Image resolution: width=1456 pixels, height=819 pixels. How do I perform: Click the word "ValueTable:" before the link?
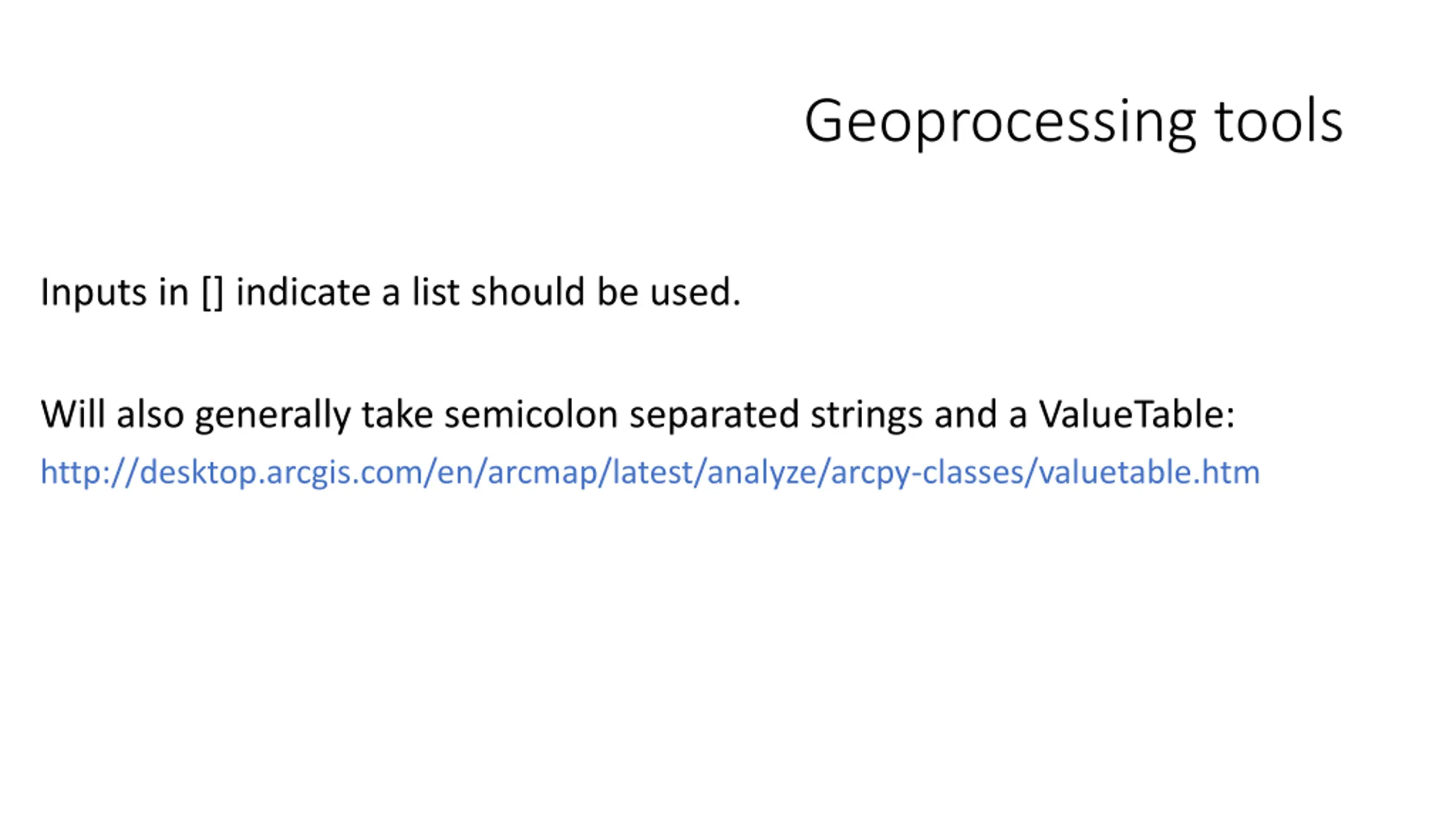point(1137,413)
